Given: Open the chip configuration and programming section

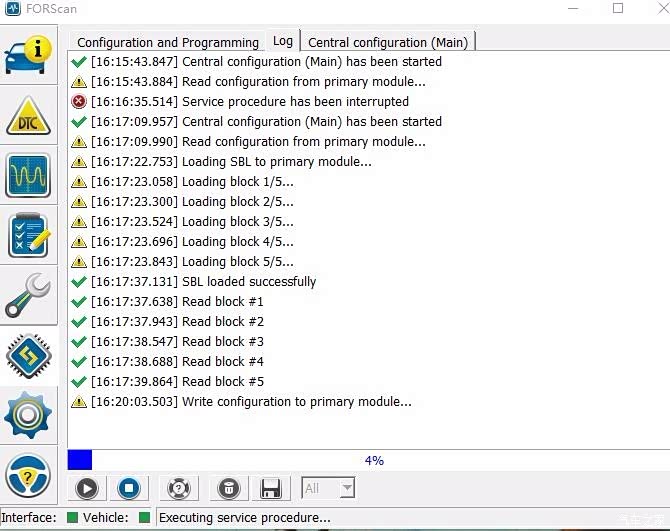Looking at the screenshot, I should click(29, 356).
